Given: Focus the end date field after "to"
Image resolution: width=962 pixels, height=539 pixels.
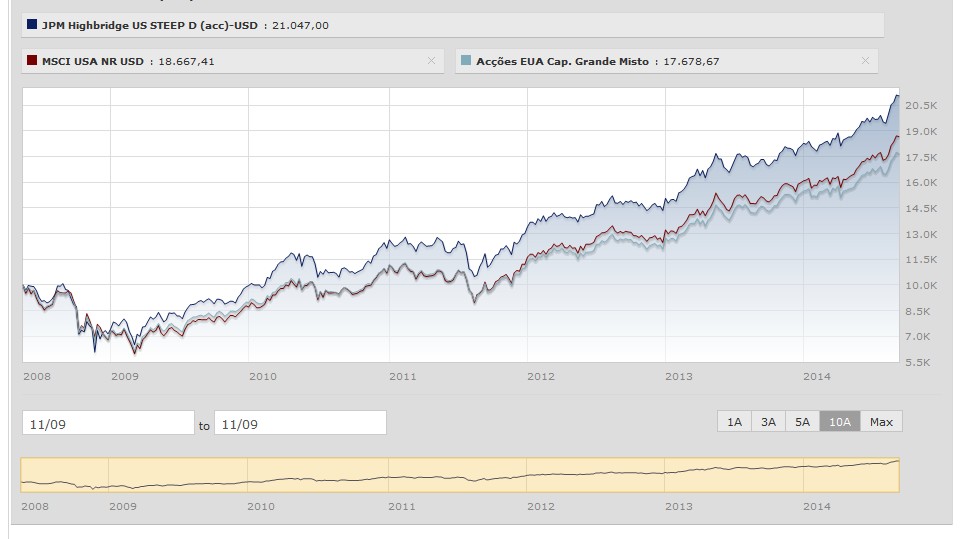Looking at the screenshot, I should pyautogui.click(x=300, y=423).
